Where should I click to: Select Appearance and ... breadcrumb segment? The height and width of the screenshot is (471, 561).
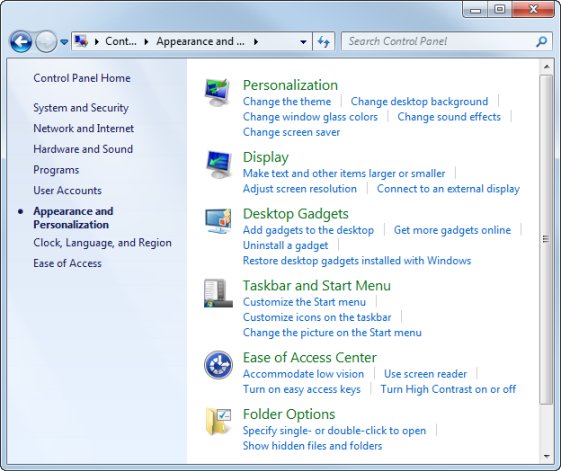click(x=200, y=42)
